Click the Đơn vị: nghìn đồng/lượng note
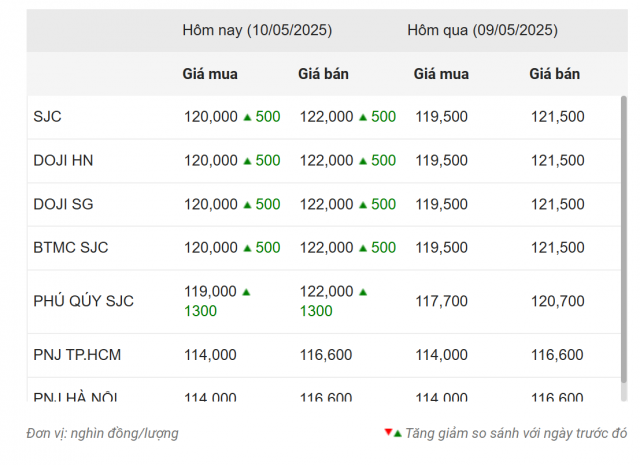 [x=102, y=433]
